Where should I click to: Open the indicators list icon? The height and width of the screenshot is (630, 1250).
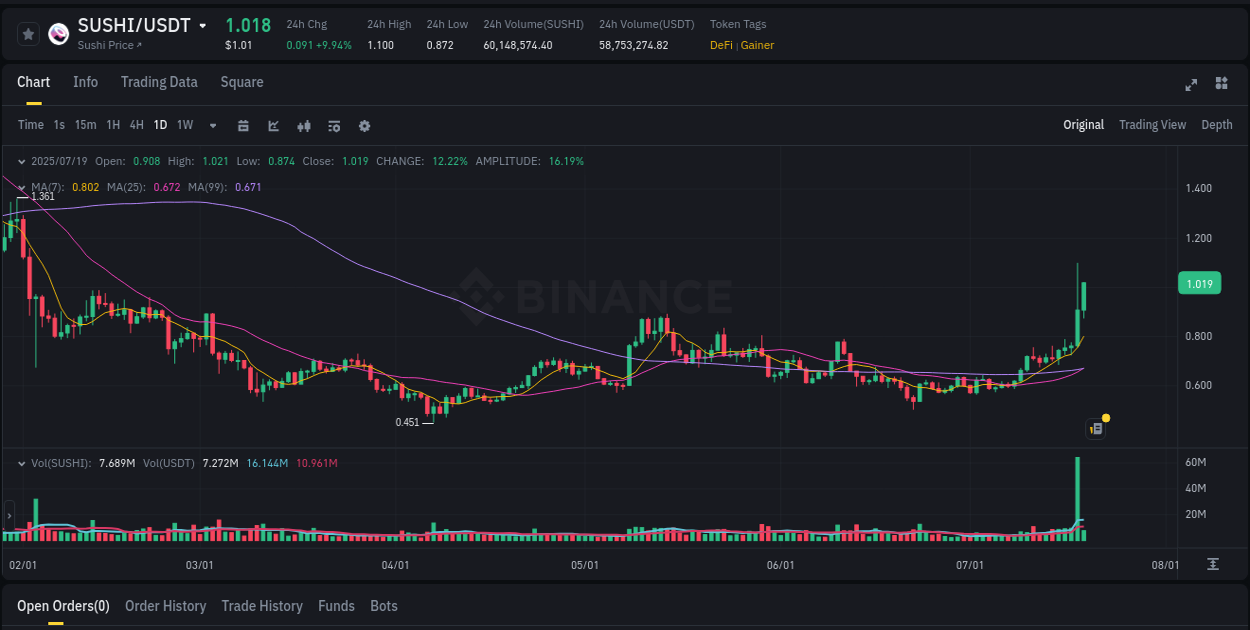tap(333, 125)
